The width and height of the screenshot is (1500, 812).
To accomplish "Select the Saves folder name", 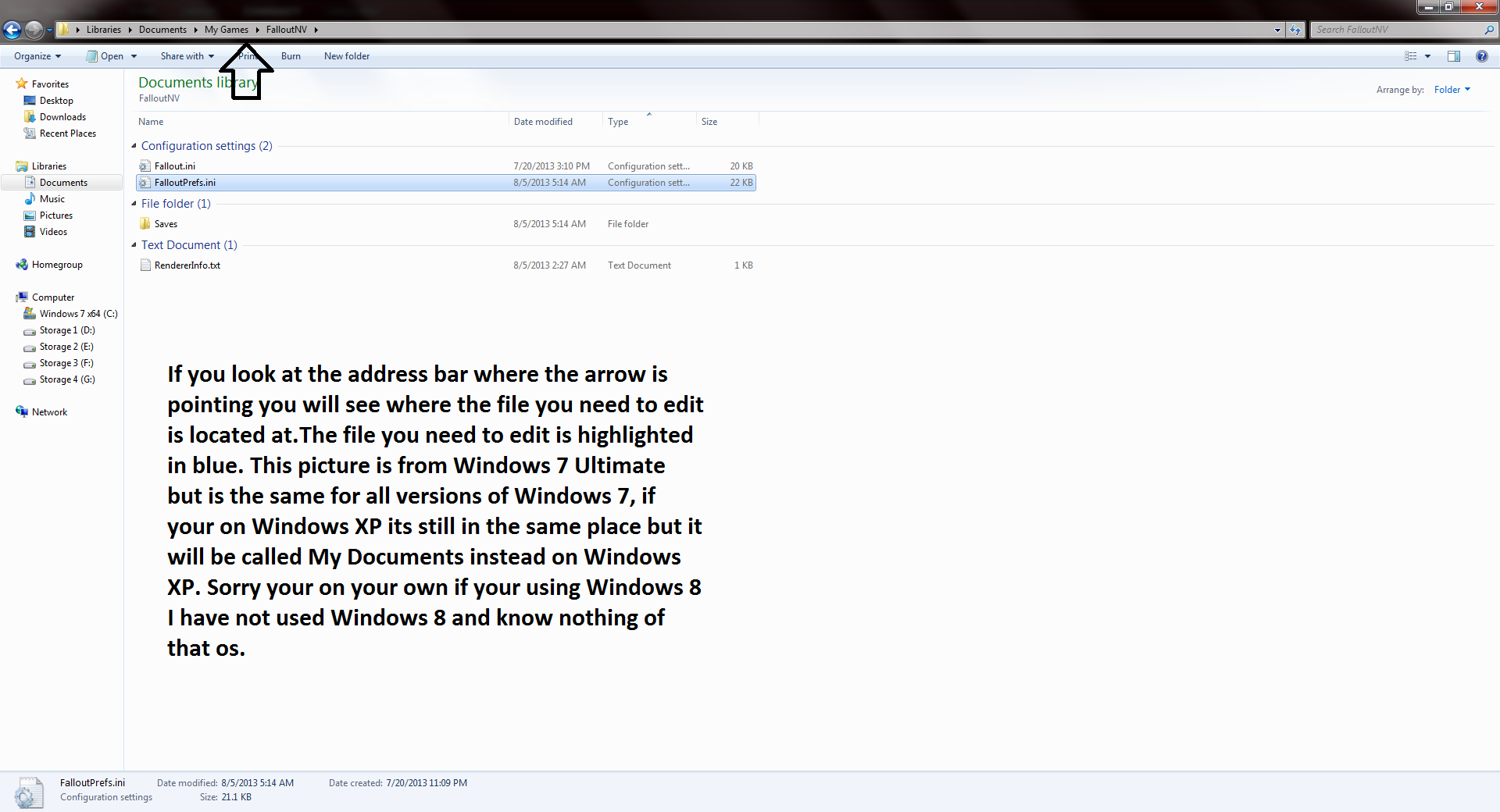I will coord(166,224).
